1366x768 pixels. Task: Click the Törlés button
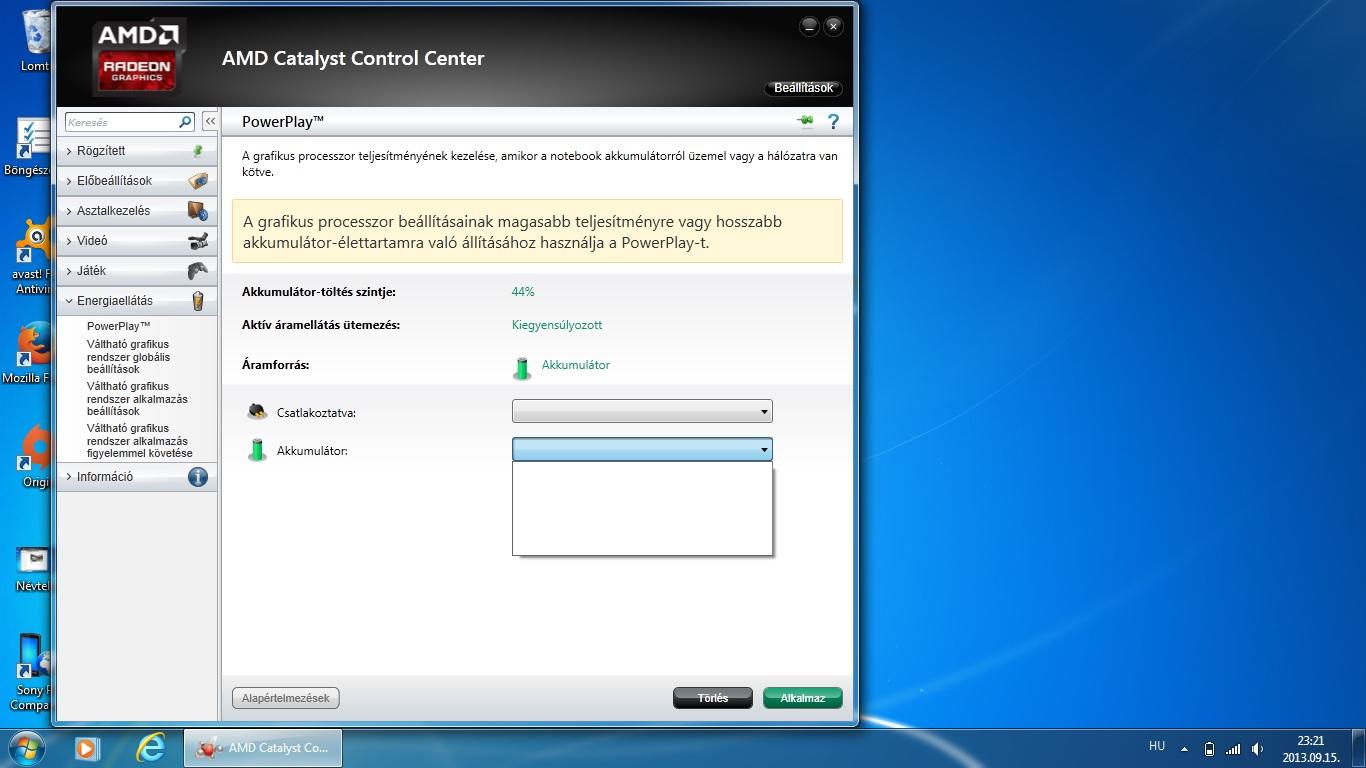(713, 698)
